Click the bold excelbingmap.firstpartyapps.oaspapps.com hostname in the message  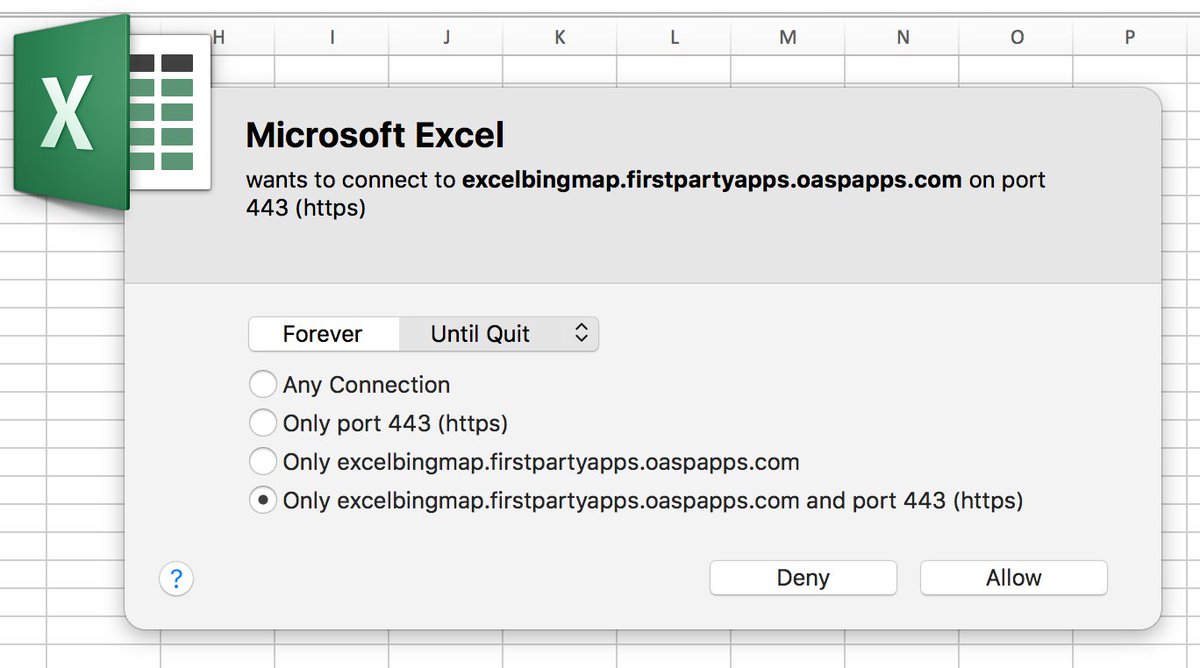pyautogui.click(x=712, y=181)
